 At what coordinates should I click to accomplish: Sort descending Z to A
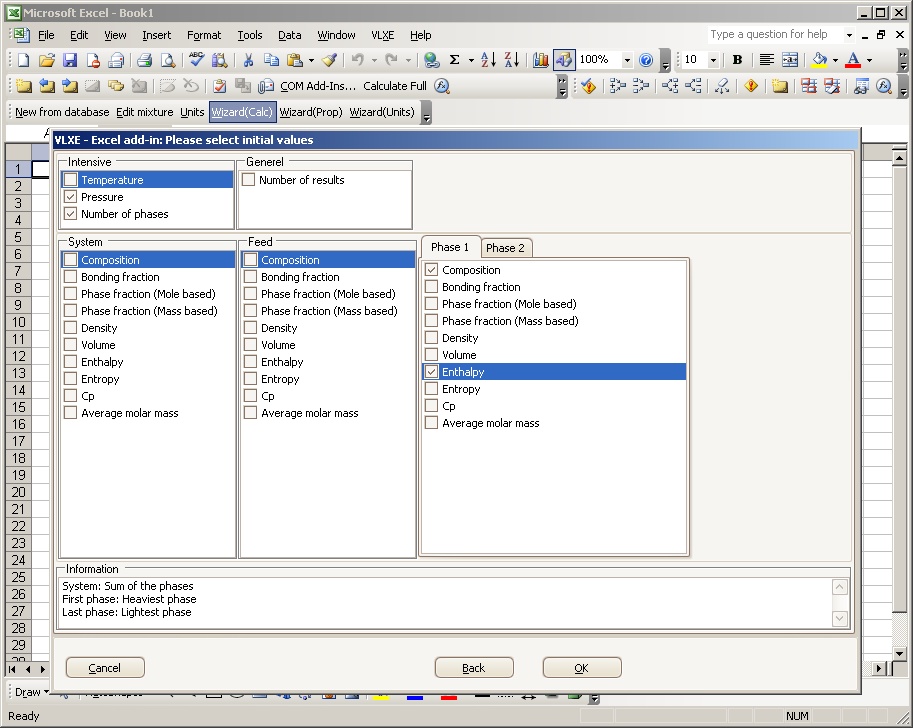pos(512,59)
